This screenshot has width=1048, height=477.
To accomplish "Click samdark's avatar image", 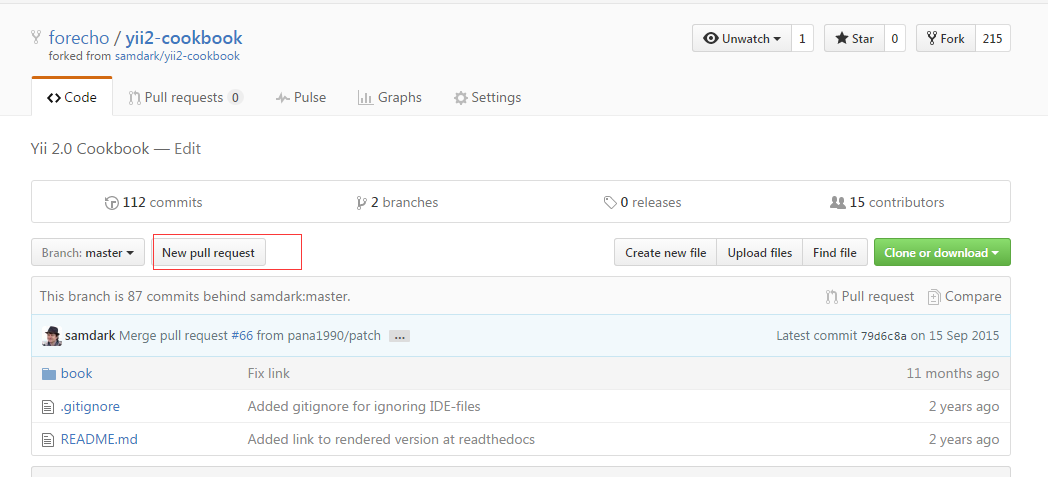I will click(51, 336).
